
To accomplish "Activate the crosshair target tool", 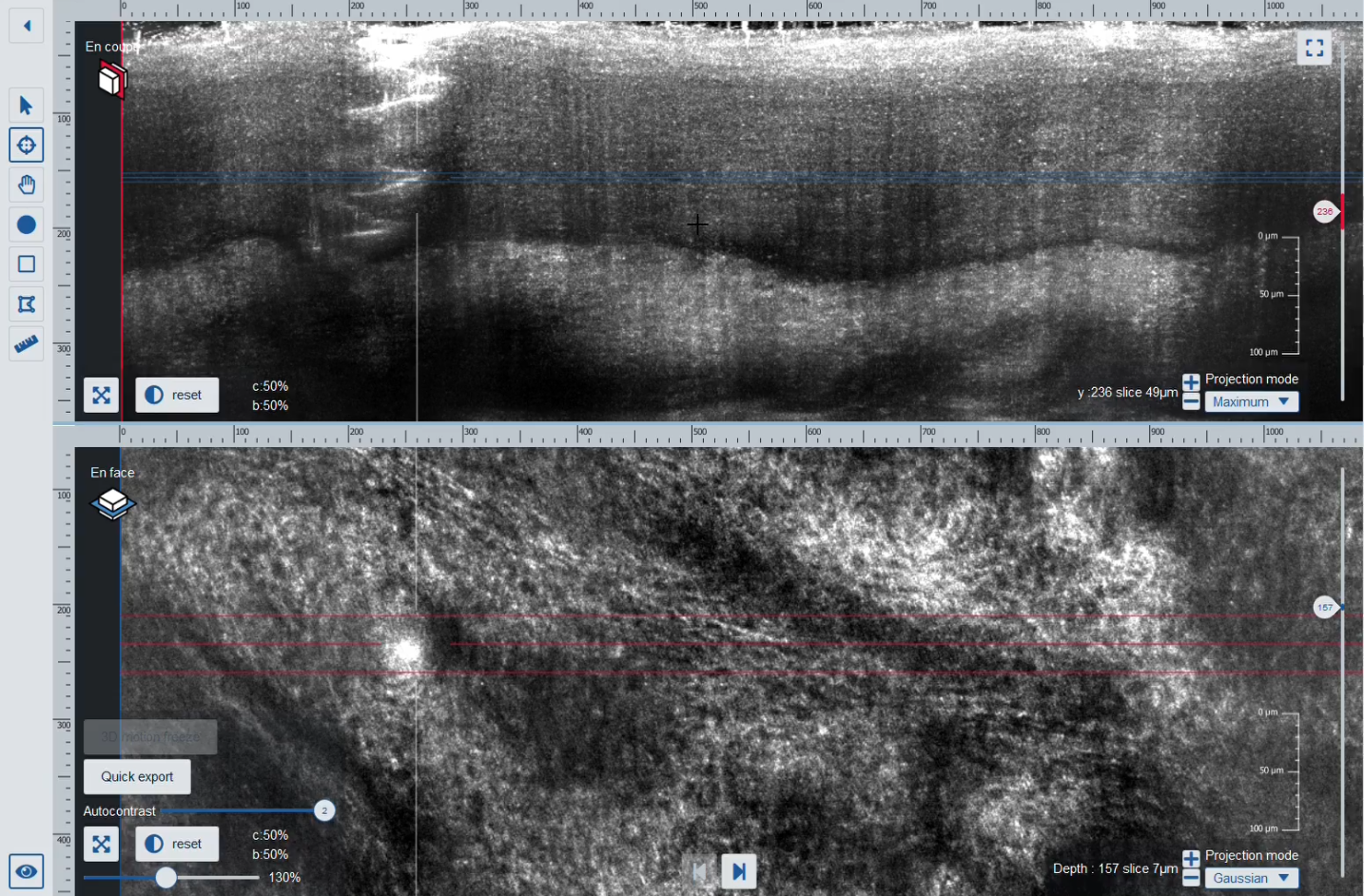I will pyautogui.click(x=27, y=146).
